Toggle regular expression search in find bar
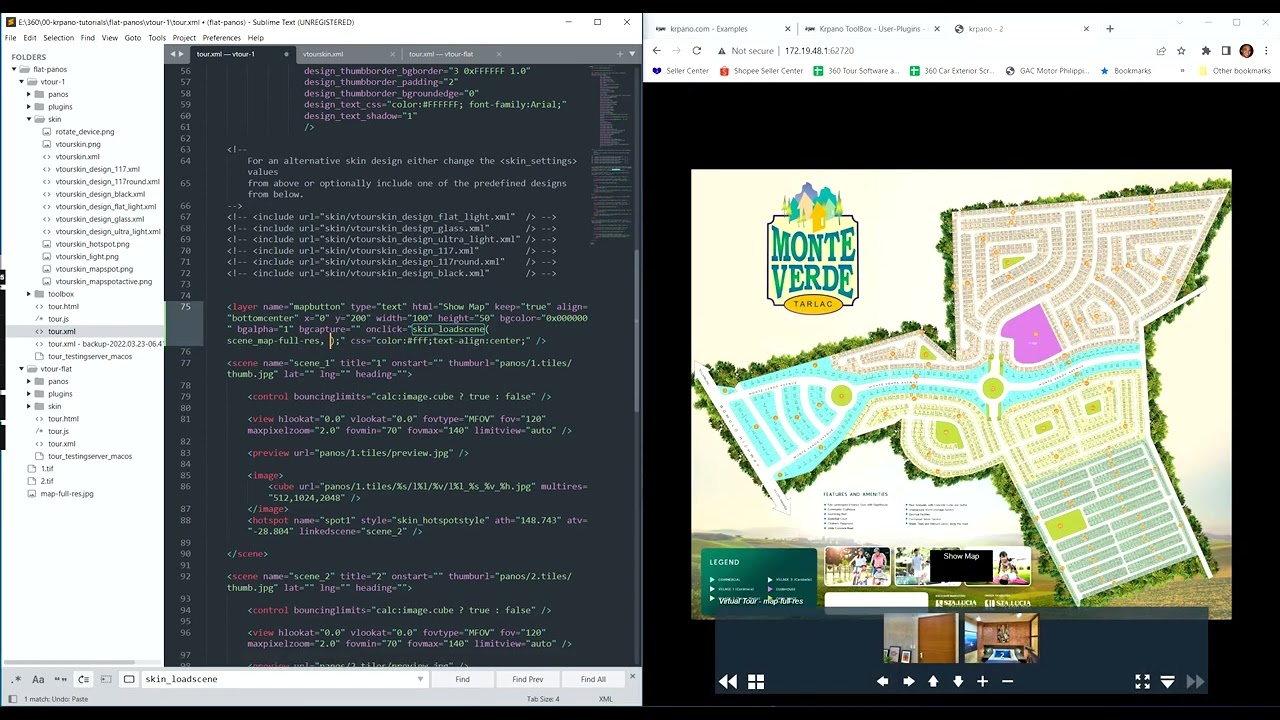This screenshot has height=720, width=1280. [x=17, y=679]
